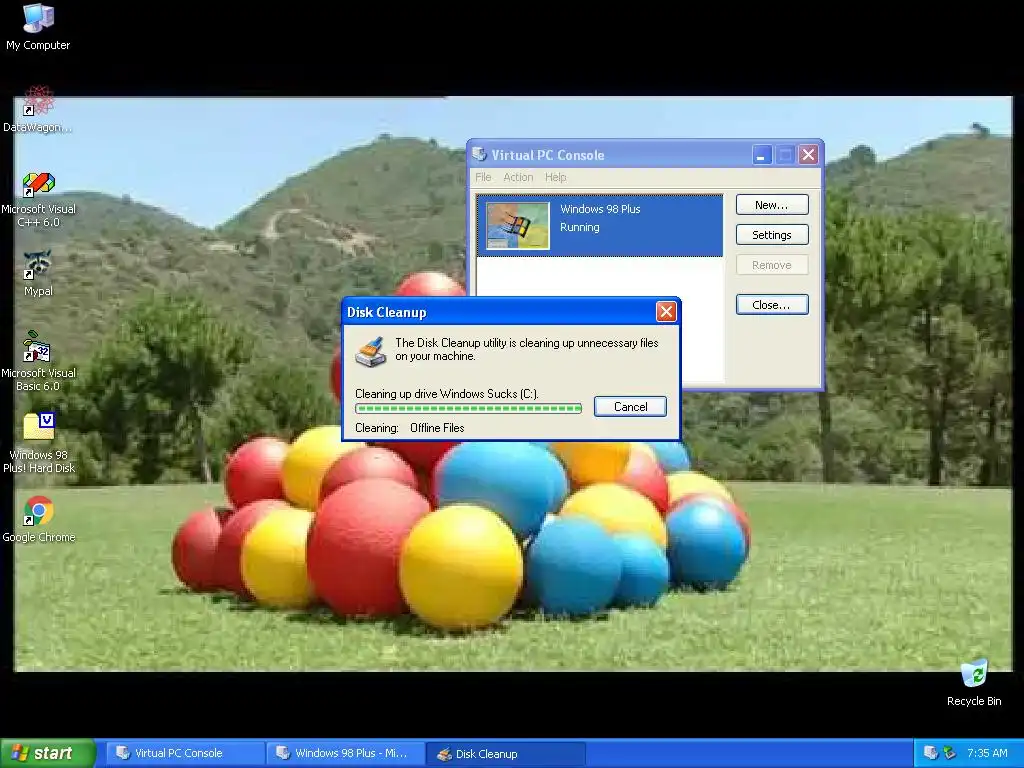Viewport: 1024px width, 768px height.
Task: Select Microsoft Visual Basic 6.0 shortcut icon
Action: point(37,347)
